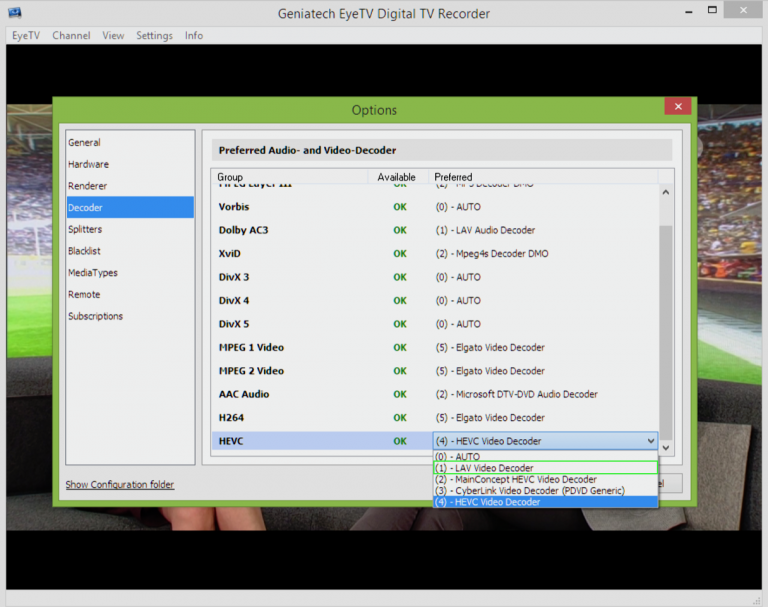Click LAV Audio Decoder preferred value
Screen dimensions: 768x607
pyautogui.click(x=485, y=230)
